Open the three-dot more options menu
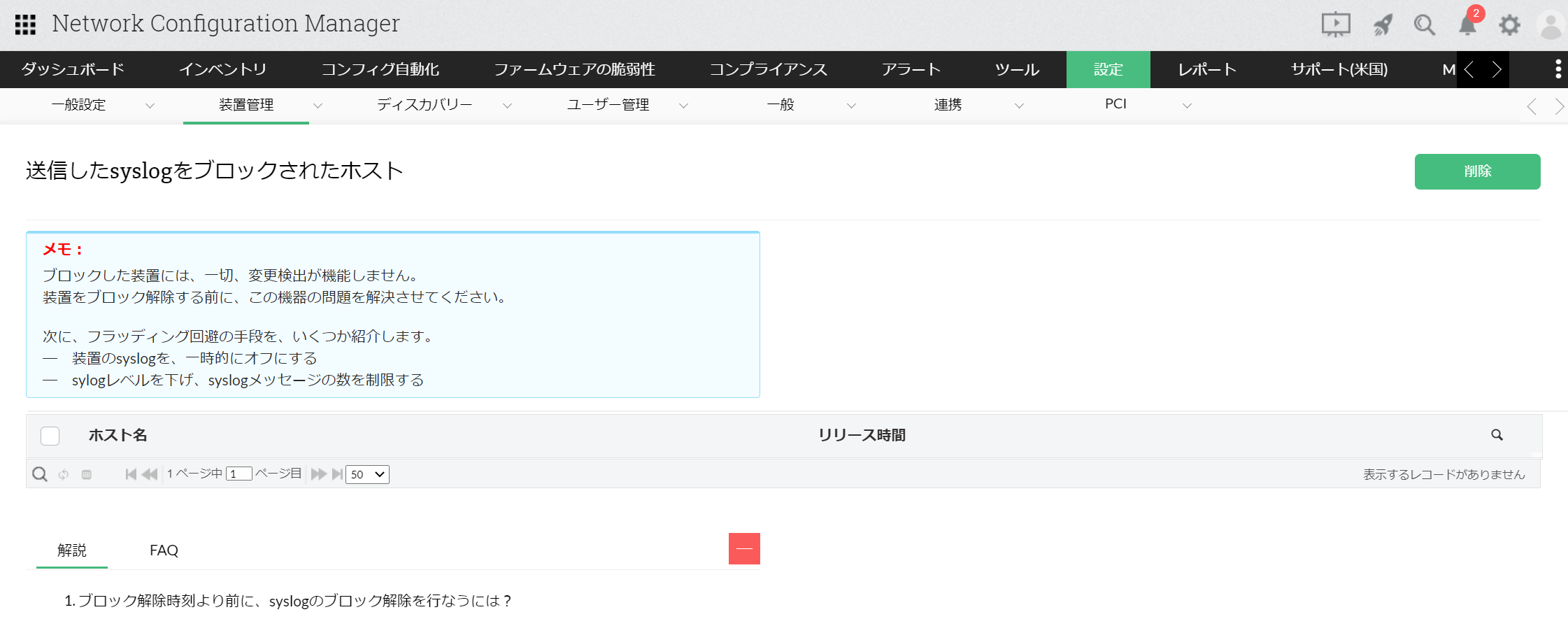Viewport: 1568px width, 619px height. coord(1558,69)
